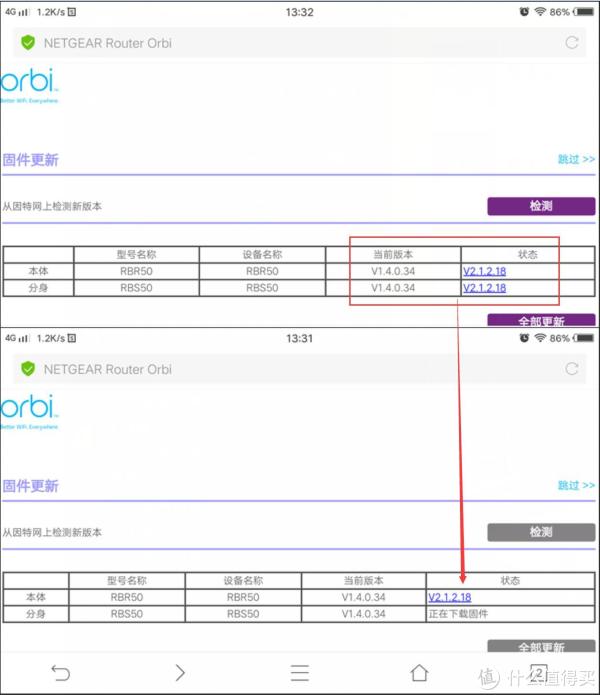Tap the browser forward chevron icon
Image resolution: width=600 pixels, height=695 pixels.
(180, 672)
